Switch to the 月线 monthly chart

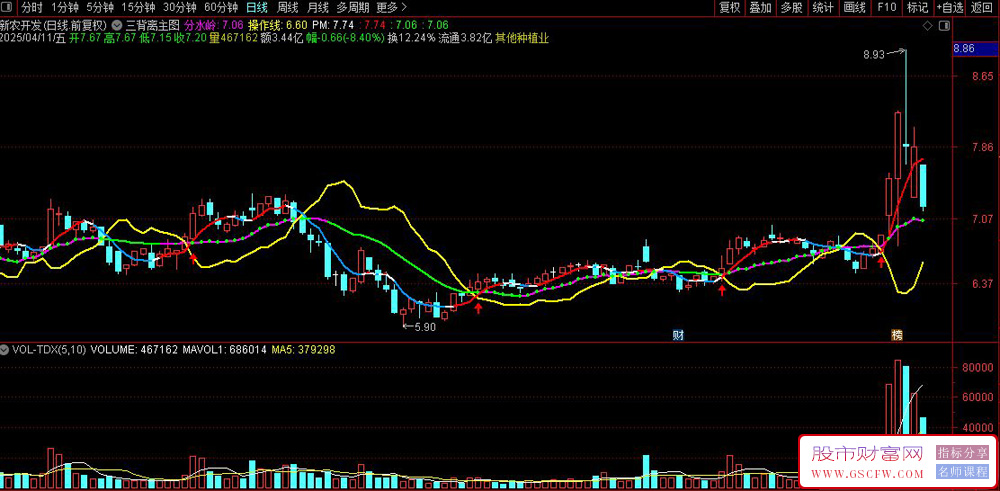point(318,8)
